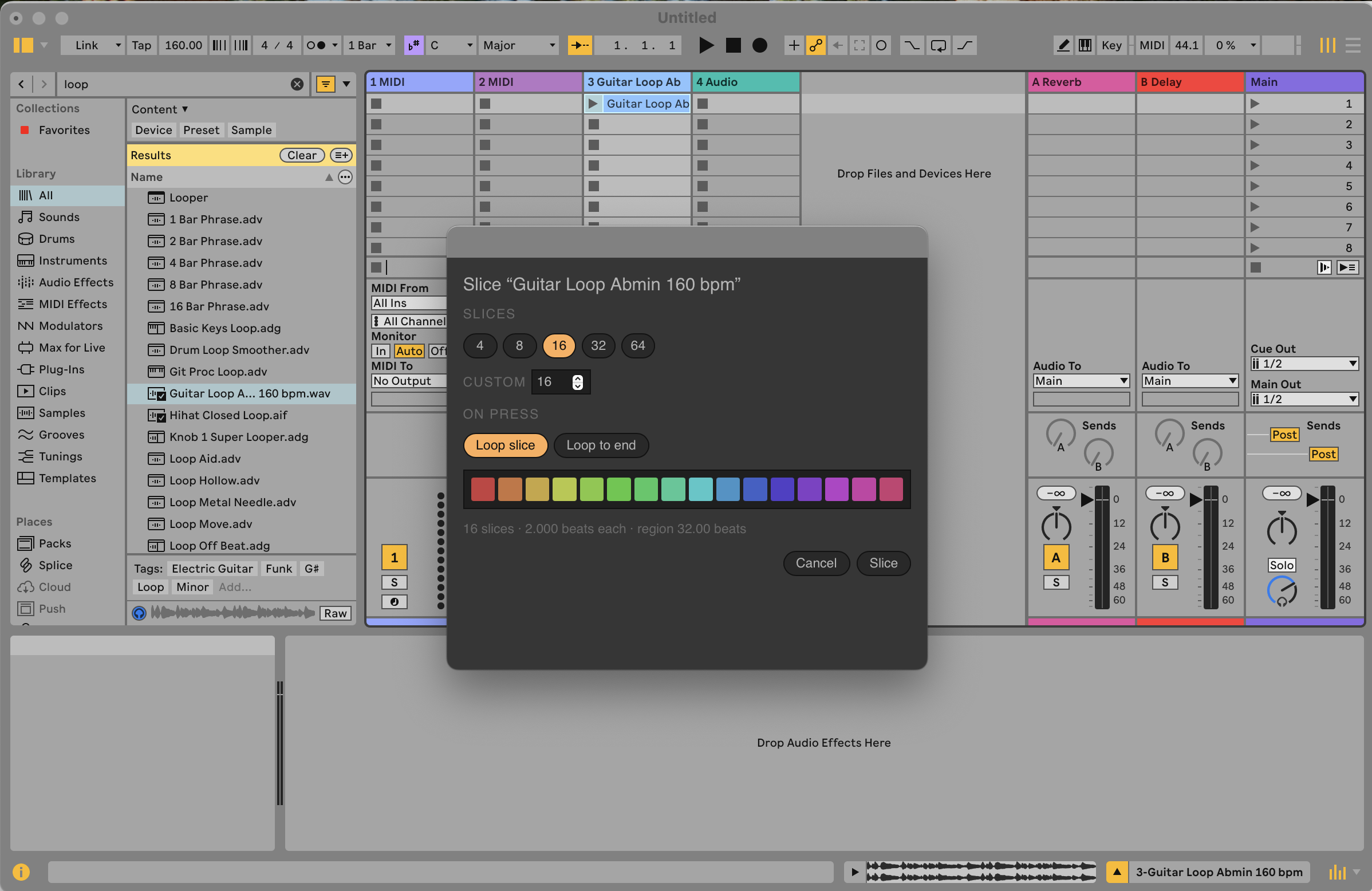Confirm slicing with the Slice button
1372x891 pixels.
click(x=883, y=562)
